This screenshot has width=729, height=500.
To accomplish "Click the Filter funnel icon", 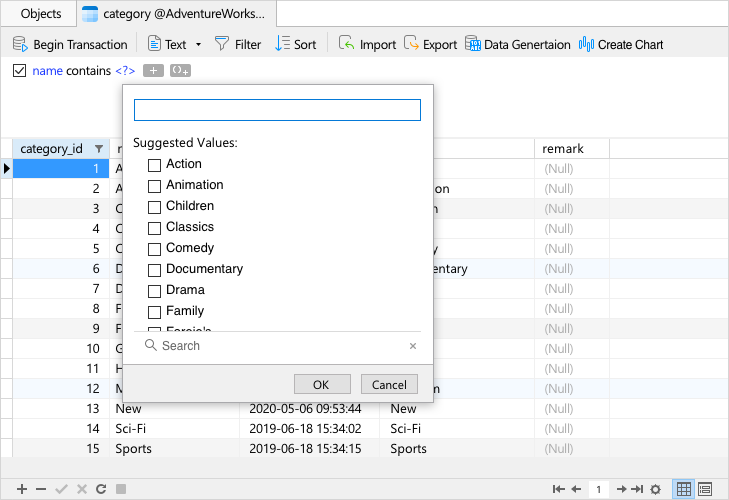I will [222, 44].
